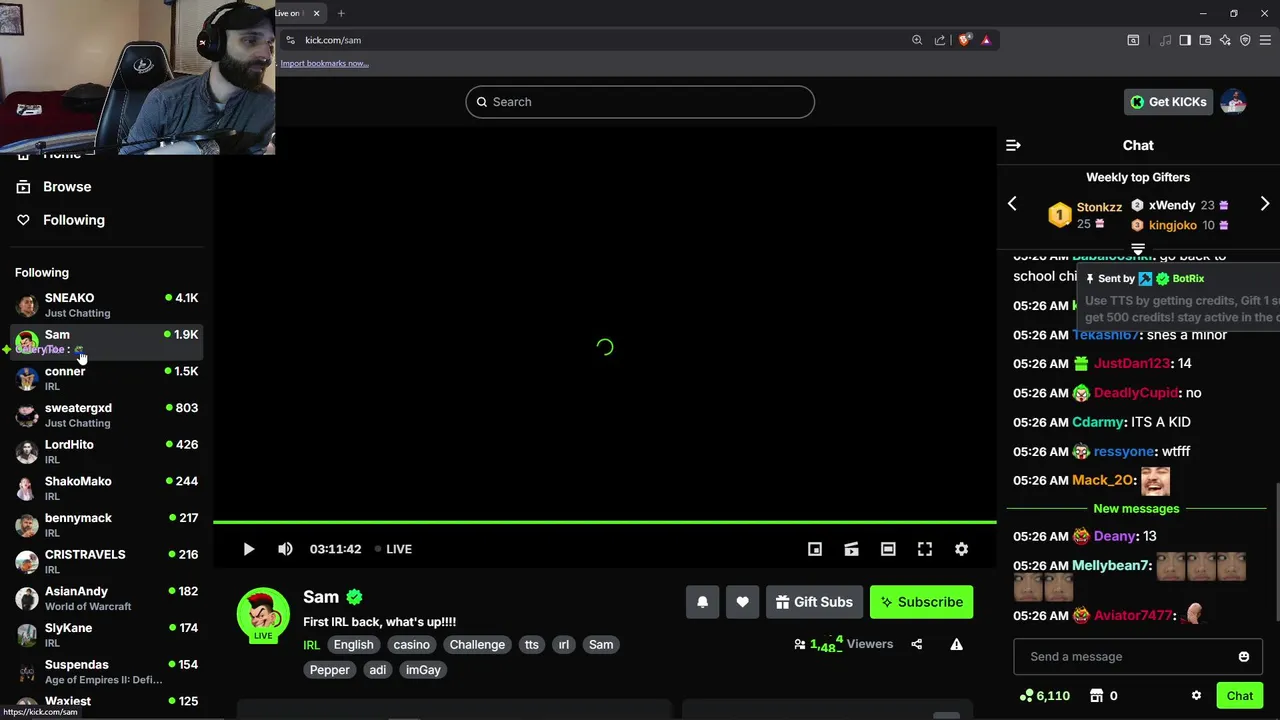Open LordHito channel in Following list
Image resolution: width=1280 pixels, height=720 pixels.
point(106,452)
